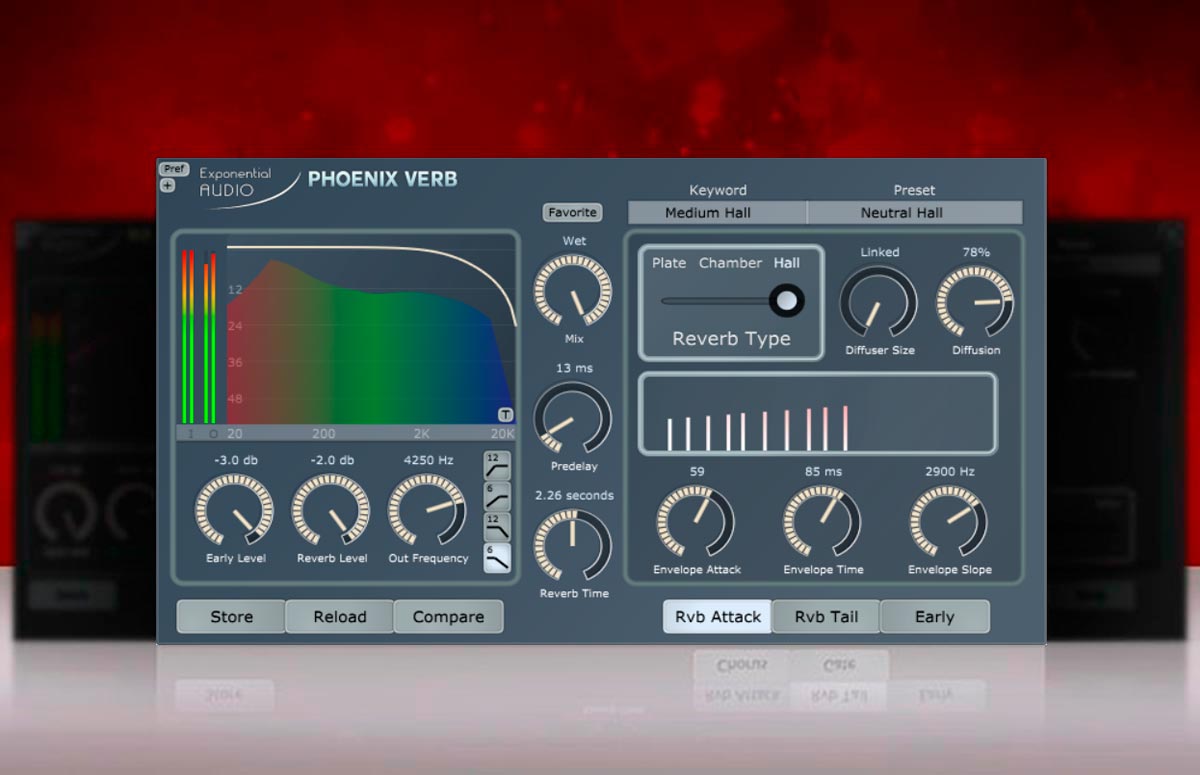This screenshot has width=1200, height=775.
Task: Select Plate reverb type
Action: click(x=669, y=263)
